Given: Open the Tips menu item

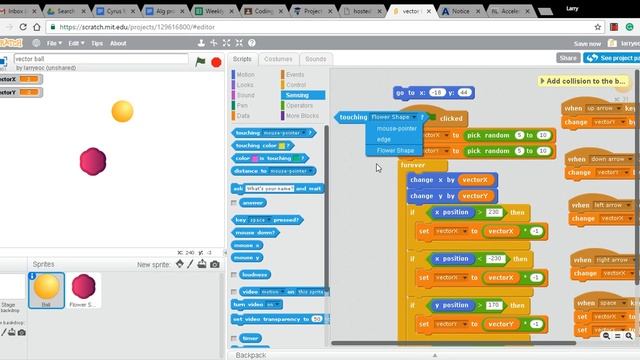Looking at the screenshot, I should [97, 43].
